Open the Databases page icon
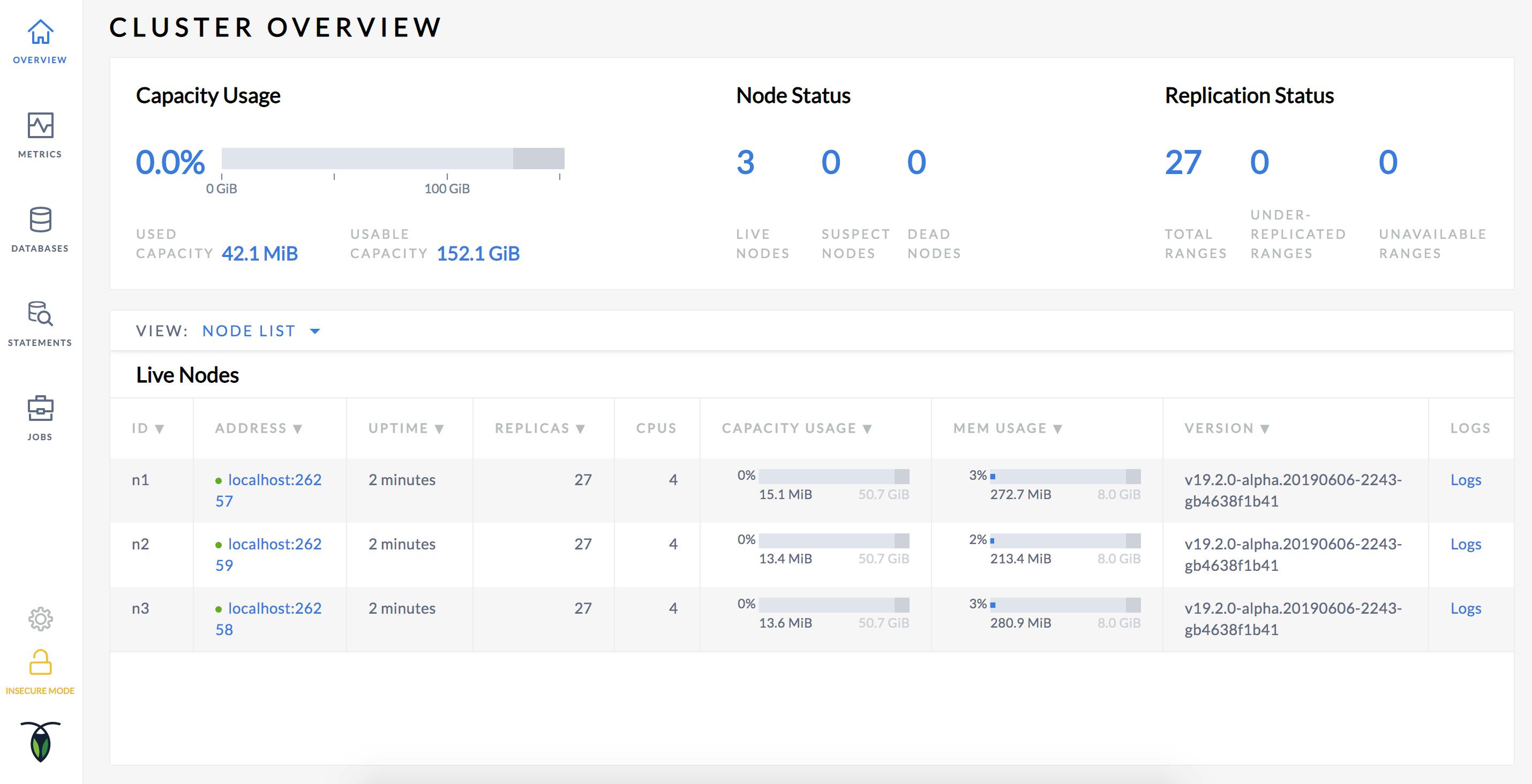This screenshot has width=1532, height=784. tap(40, 221)
